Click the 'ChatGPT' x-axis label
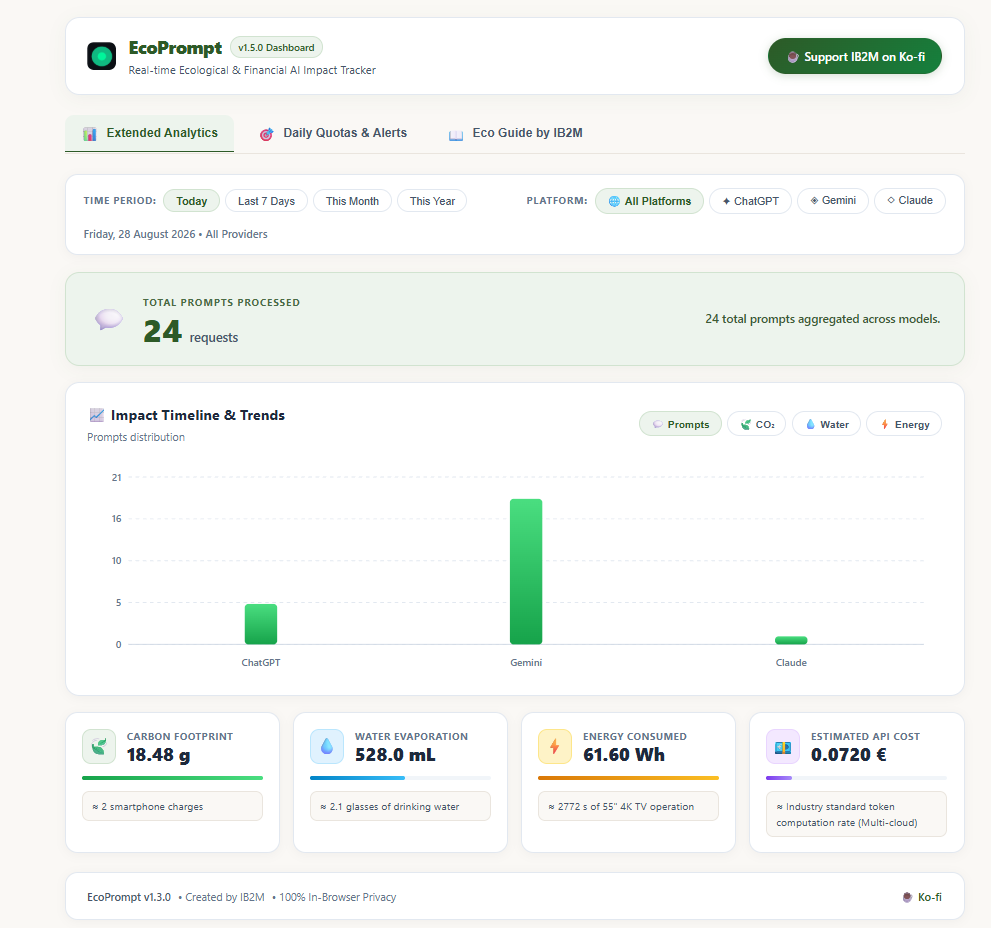Screen dimensions: 991x928 [x=261, y=662]
